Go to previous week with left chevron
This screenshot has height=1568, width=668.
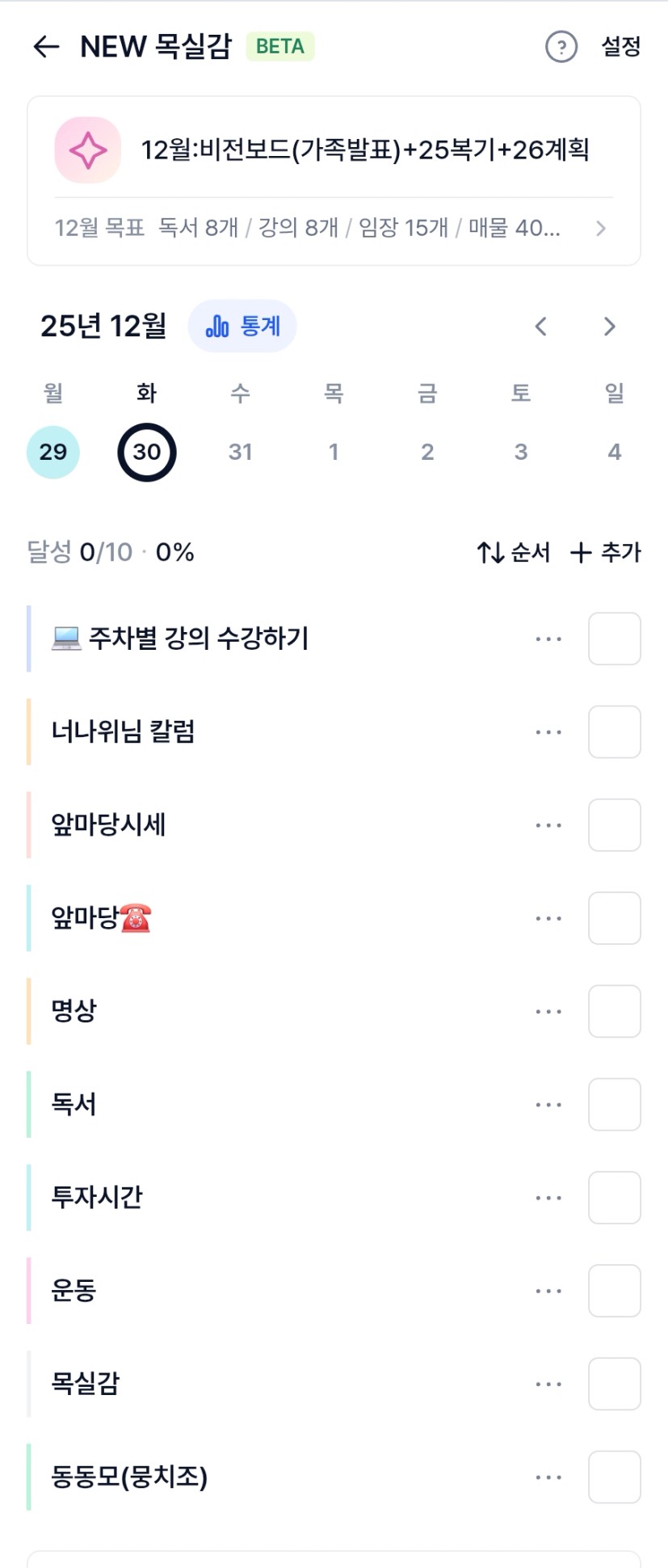click(x=541, y=327)
